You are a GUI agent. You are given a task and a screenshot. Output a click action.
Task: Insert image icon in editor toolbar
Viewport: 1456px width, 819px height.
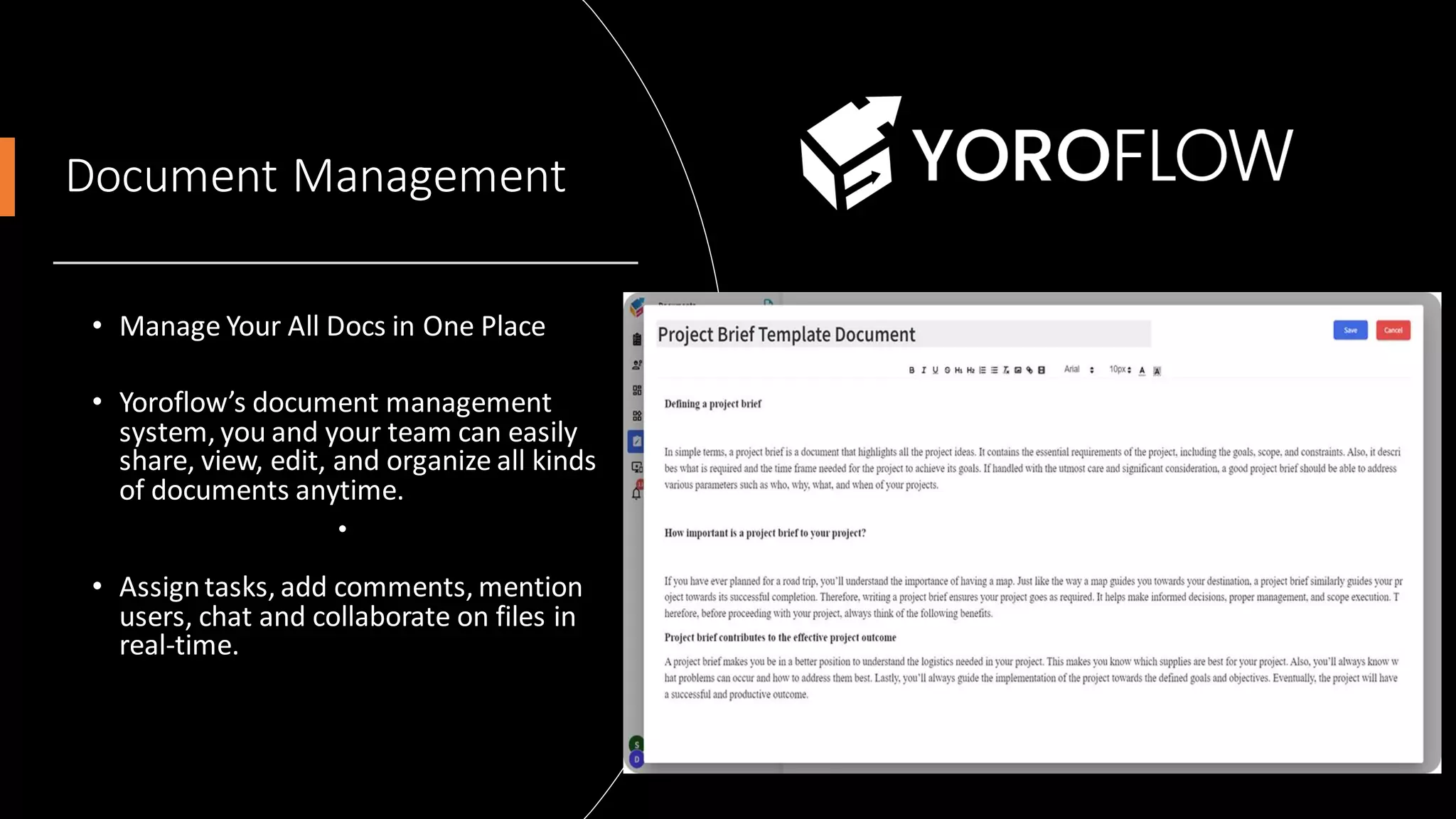click(x=1018, y=370)
